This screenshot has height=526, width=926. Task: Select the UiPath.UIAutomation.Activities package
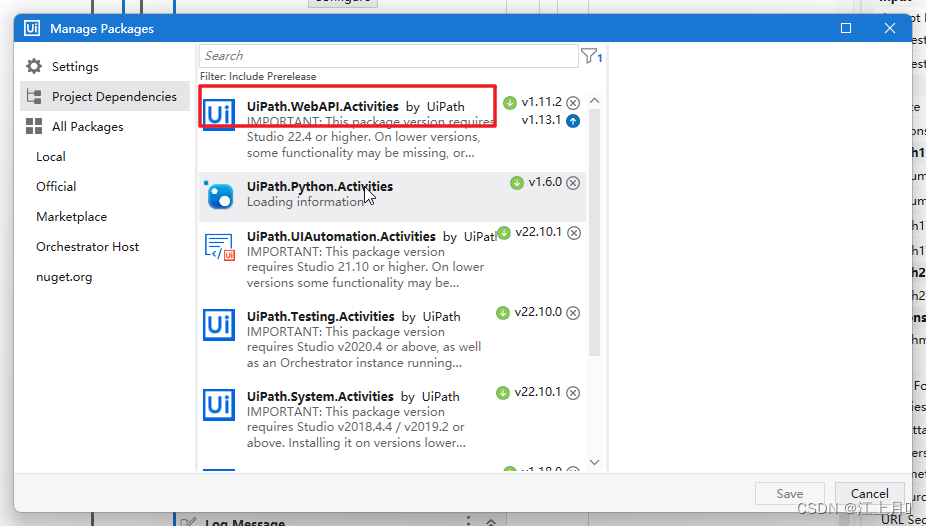pos(392,260)
